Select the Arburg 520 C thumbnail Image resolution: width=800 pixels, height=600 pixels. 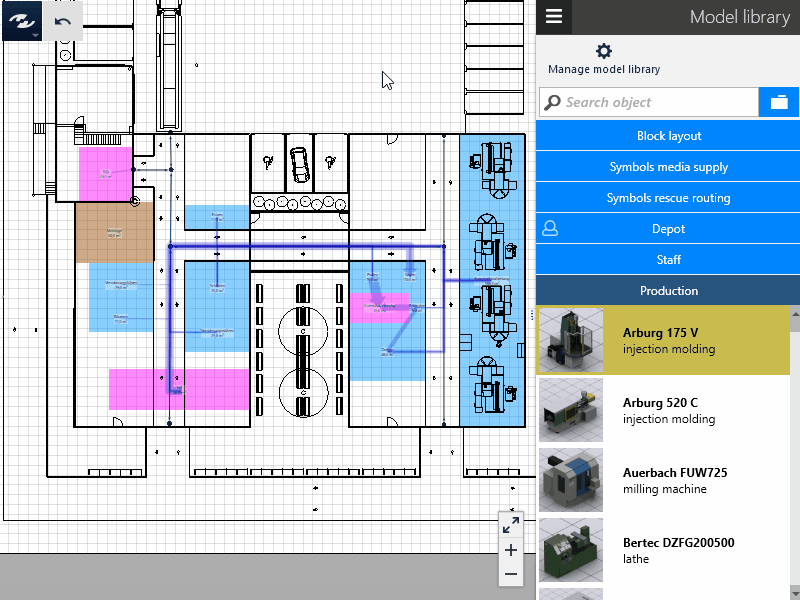pos(571,410)
